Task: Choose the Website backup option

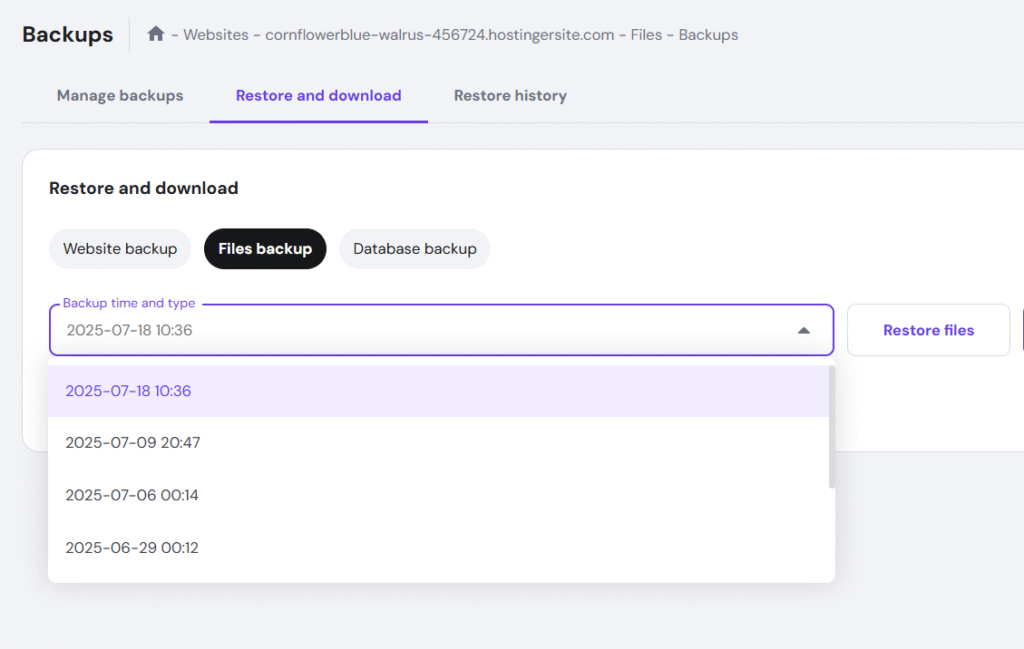Action: (120, 249)
